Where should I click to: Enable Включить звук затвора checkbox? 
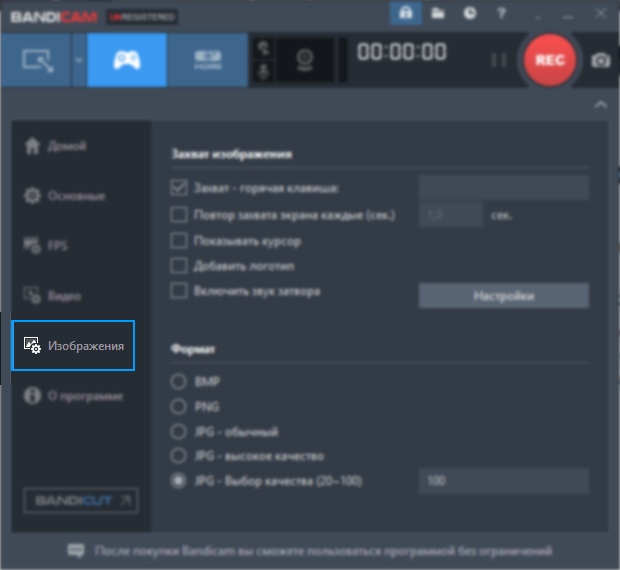coord(179,291)
